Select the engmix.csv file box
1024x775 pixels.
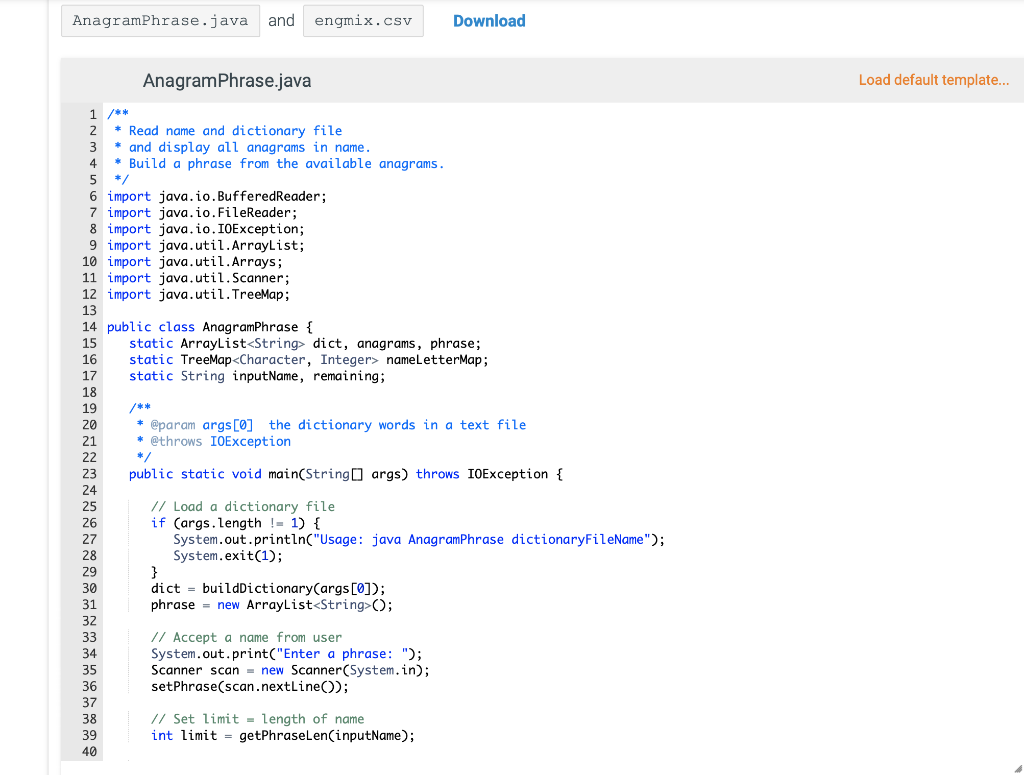(363, 21)
